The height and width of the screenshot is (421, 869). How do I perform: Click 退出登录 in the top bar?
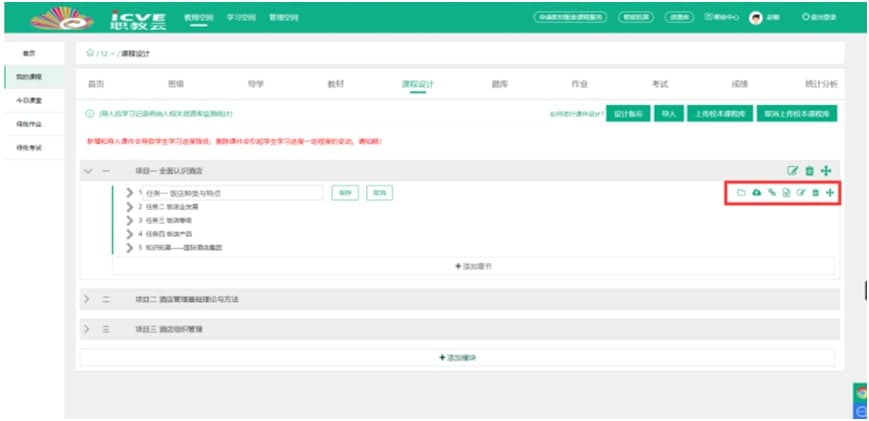point(819,18)
